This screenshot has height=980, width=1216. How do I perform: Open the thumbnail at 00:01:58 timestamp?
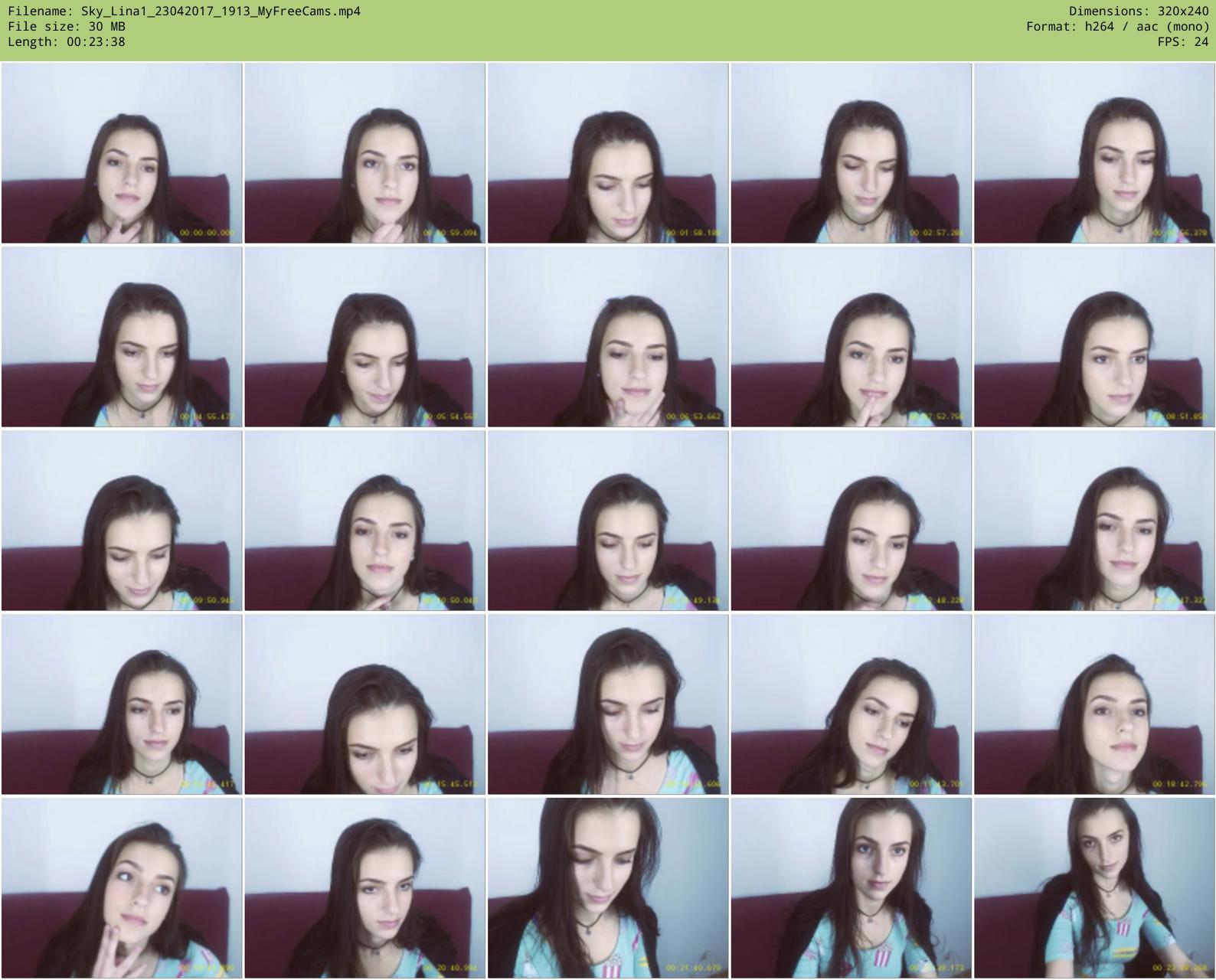pos(608,153)
